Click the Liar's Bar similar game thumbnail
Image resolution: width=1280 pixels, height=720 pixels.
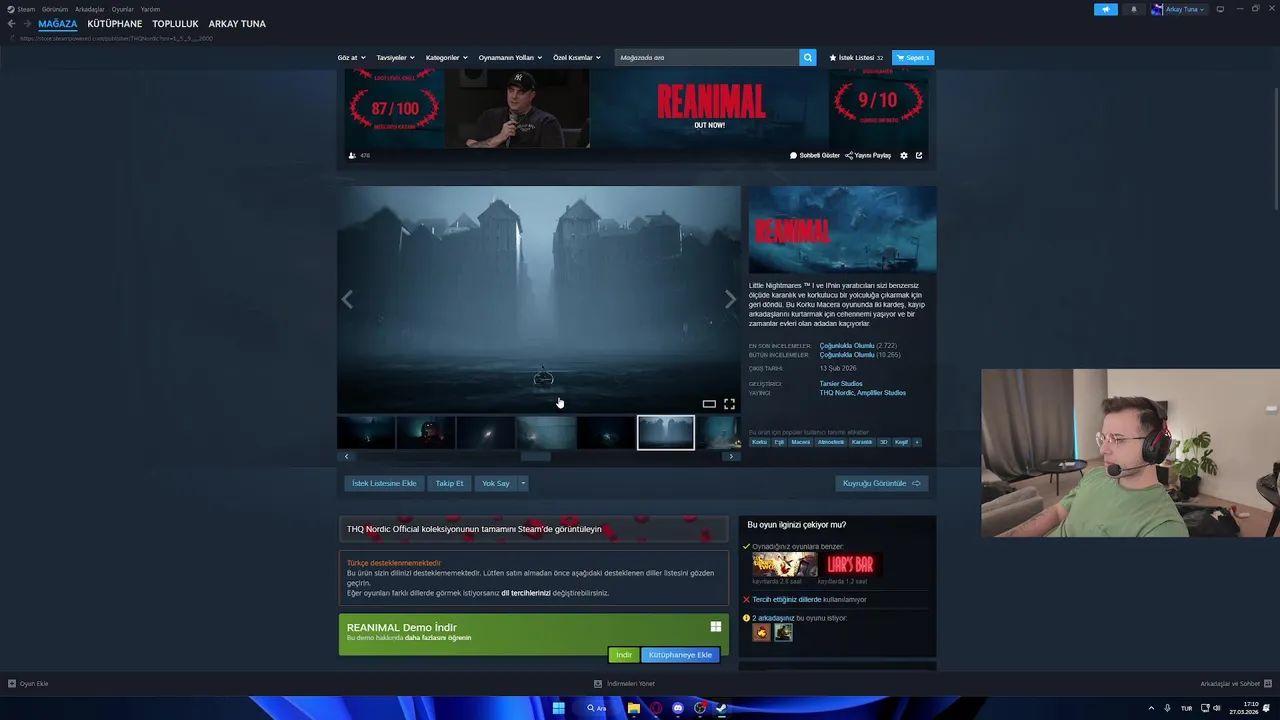[x=850, y=565]
